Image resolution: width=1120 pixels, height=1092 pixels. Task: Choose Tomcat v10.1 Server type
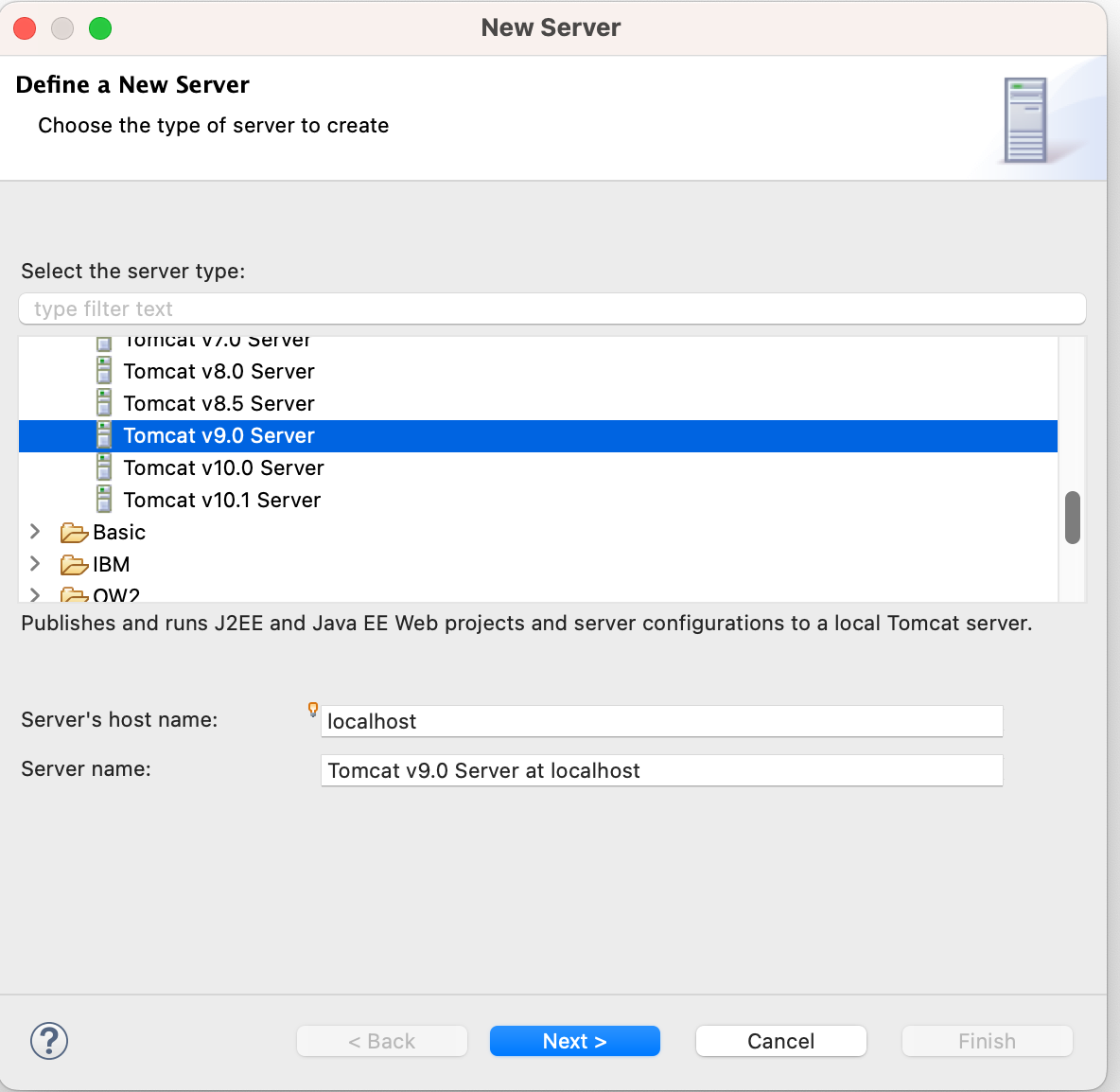pos(222,500)
